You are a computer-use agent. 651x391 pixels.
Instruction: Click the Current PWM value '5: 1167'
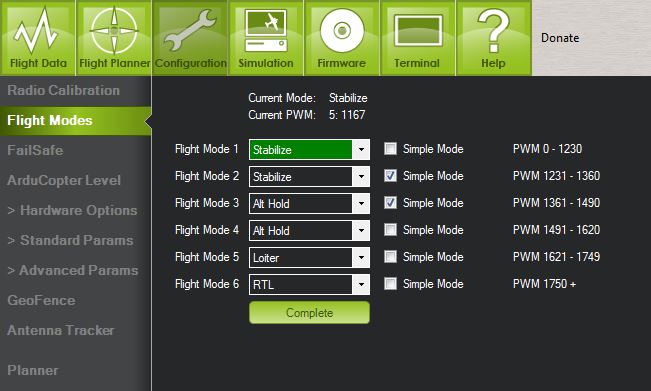pos(347,115)
